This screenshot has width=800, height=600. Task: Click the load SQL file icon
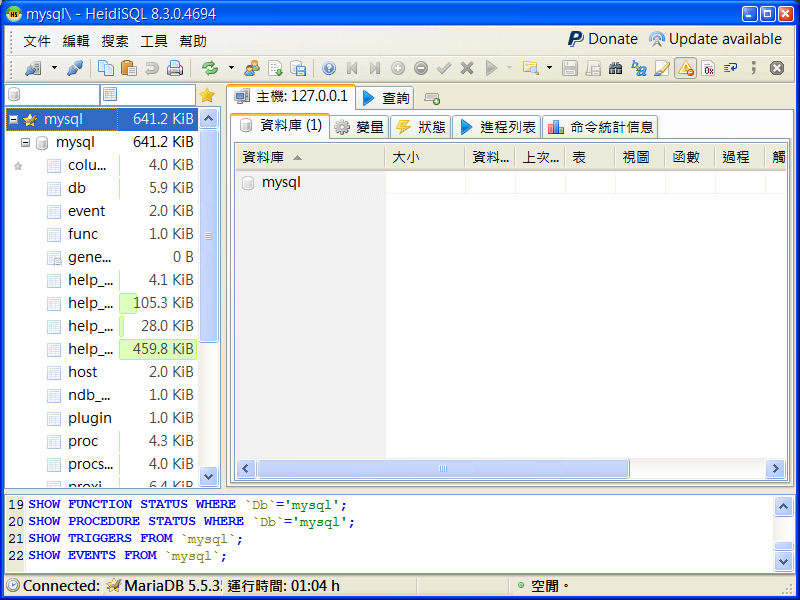[x=298, y=68]
